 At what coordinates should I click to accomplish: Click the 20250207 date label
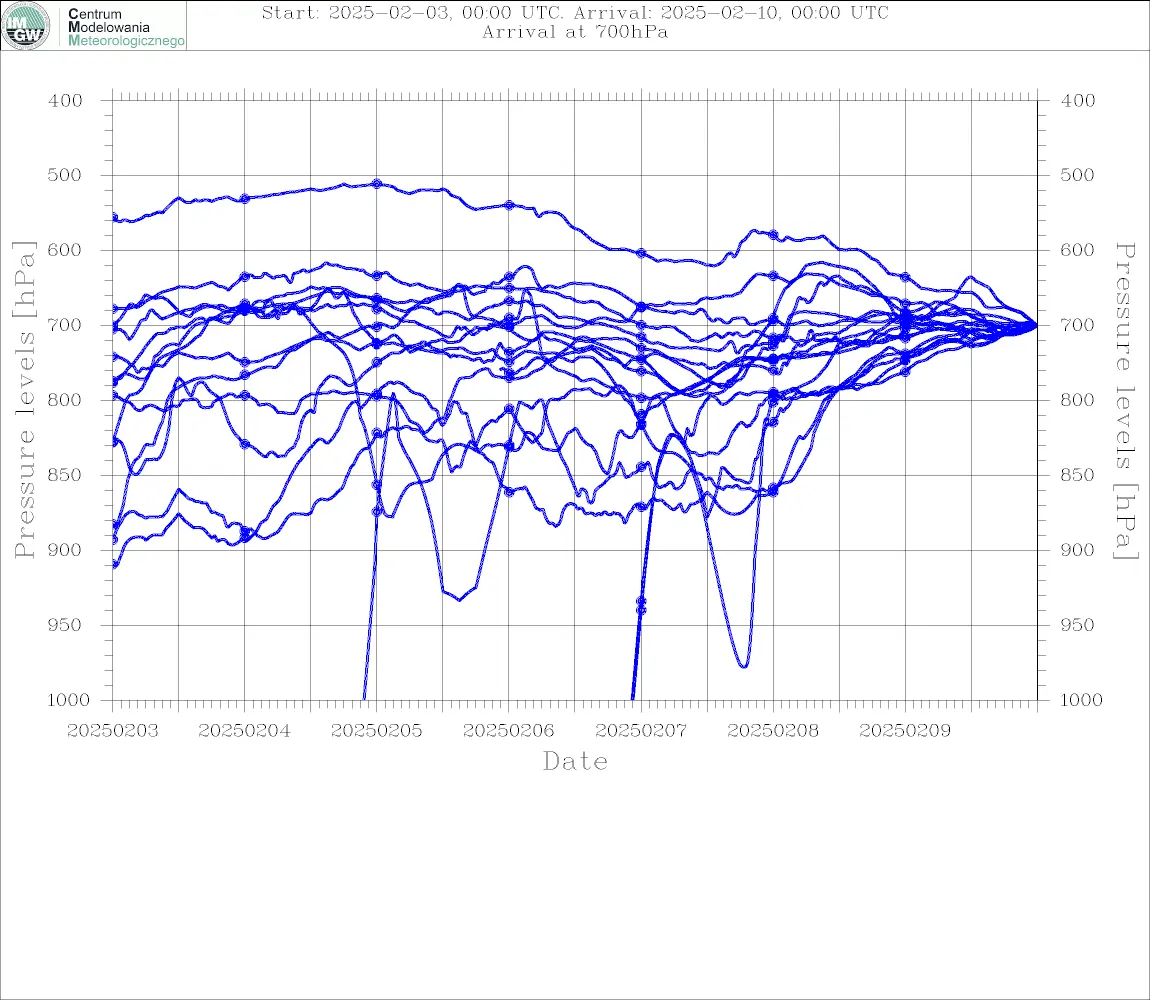(x=641, y=731)
